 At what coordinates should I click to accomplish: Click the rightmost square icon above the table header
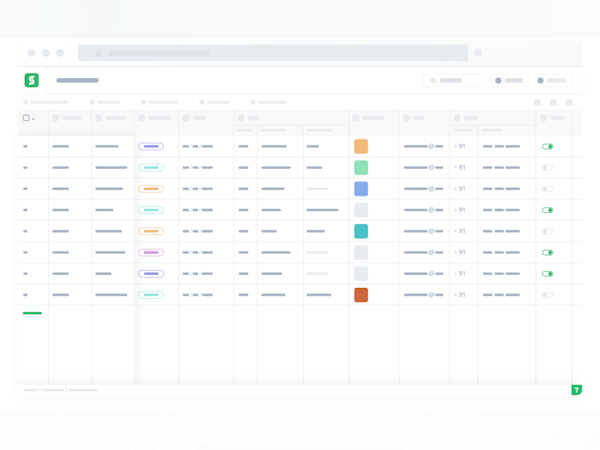click(569, 102)
